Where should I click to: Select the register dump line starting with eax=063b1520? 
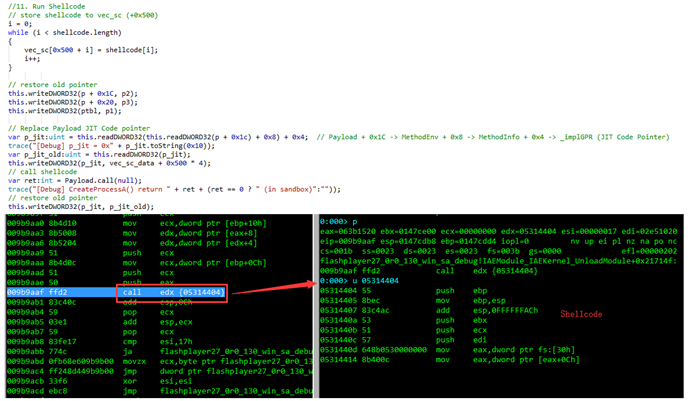[x=498, y=231]
